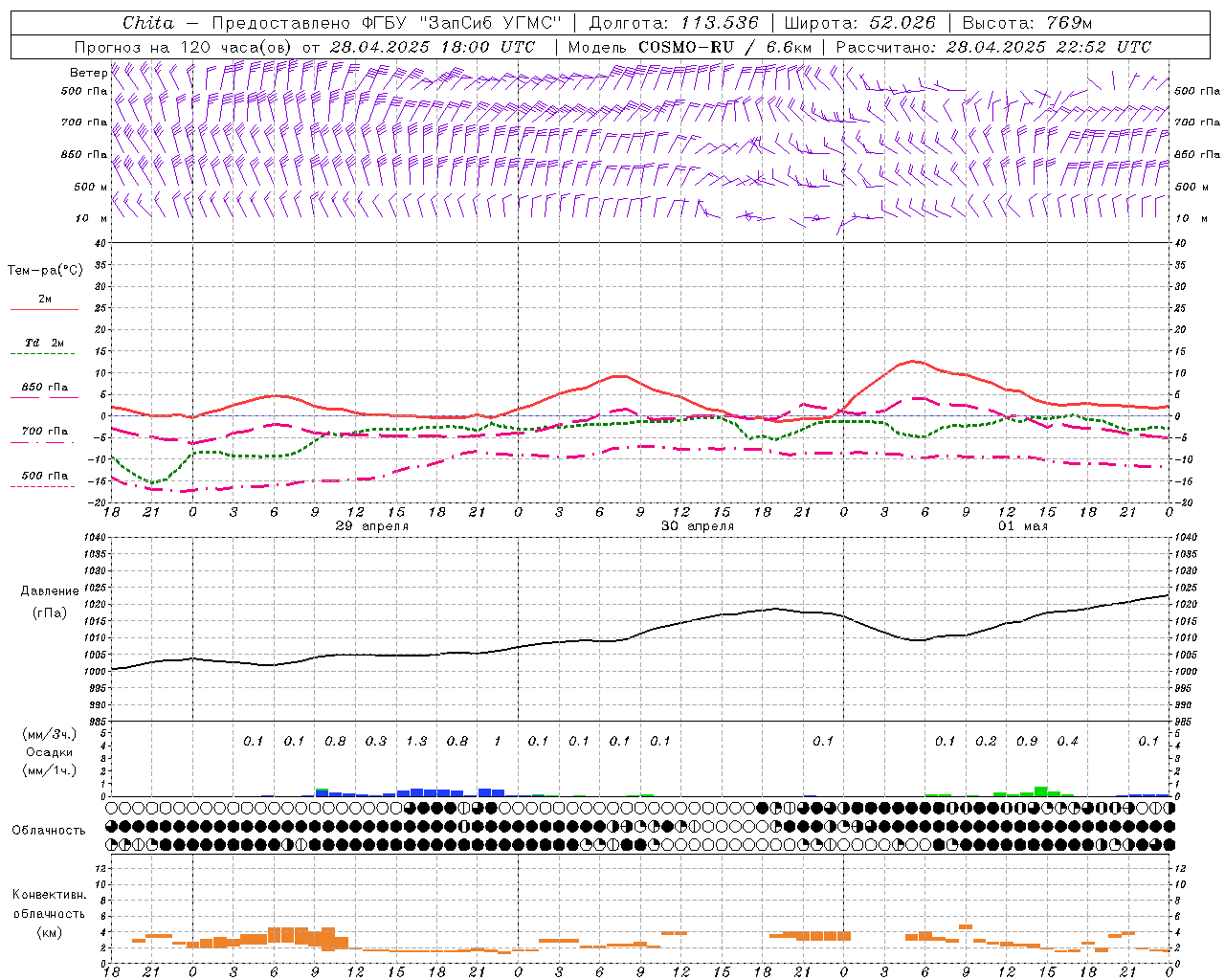The width and height of the screenshot is (1225, 980).
Task: Click the 0.9 precipitation amount value
Action: tap(1027, 742)
